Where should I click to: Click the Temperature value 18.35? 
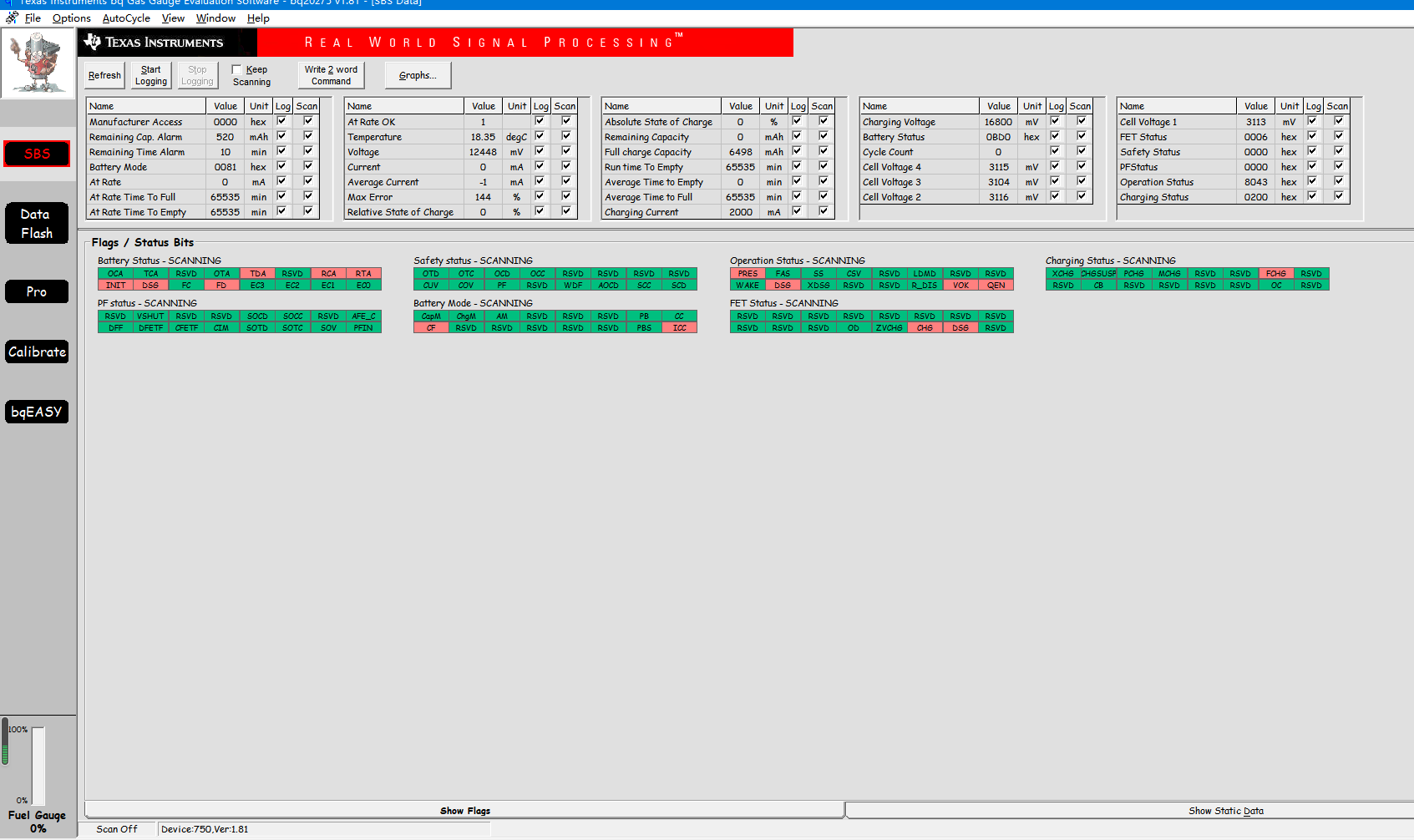(x=483, y=137)
